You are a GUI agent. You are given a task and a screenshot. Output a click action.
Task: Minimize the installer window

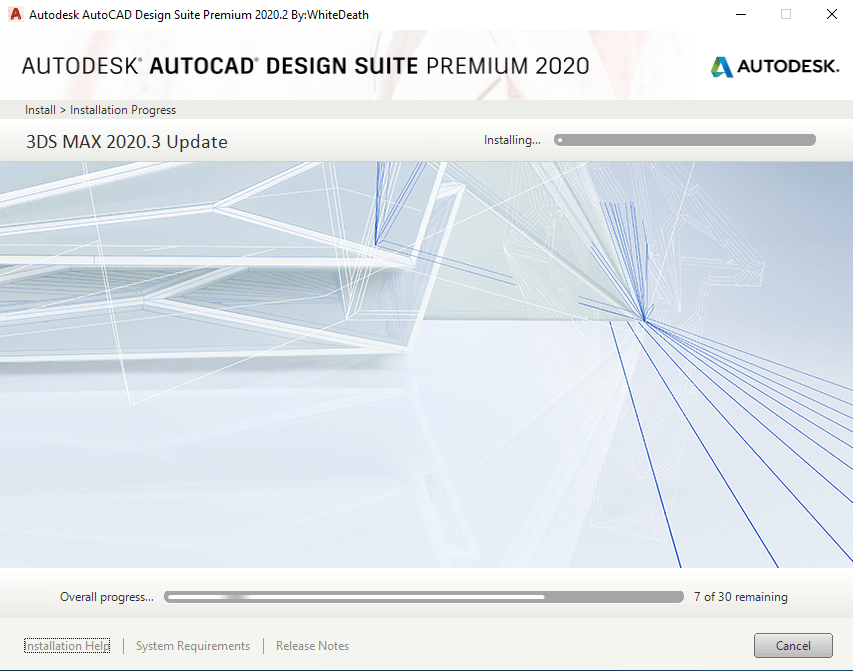click(x=740, y=15)
